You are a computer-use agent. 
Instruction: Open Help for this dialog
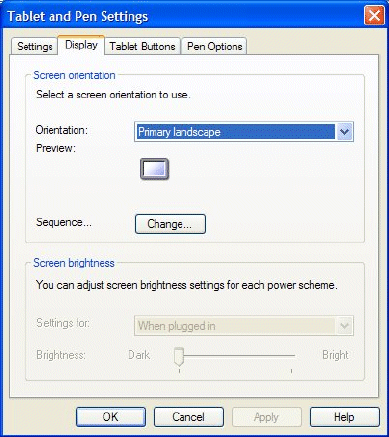coord(345,417)
